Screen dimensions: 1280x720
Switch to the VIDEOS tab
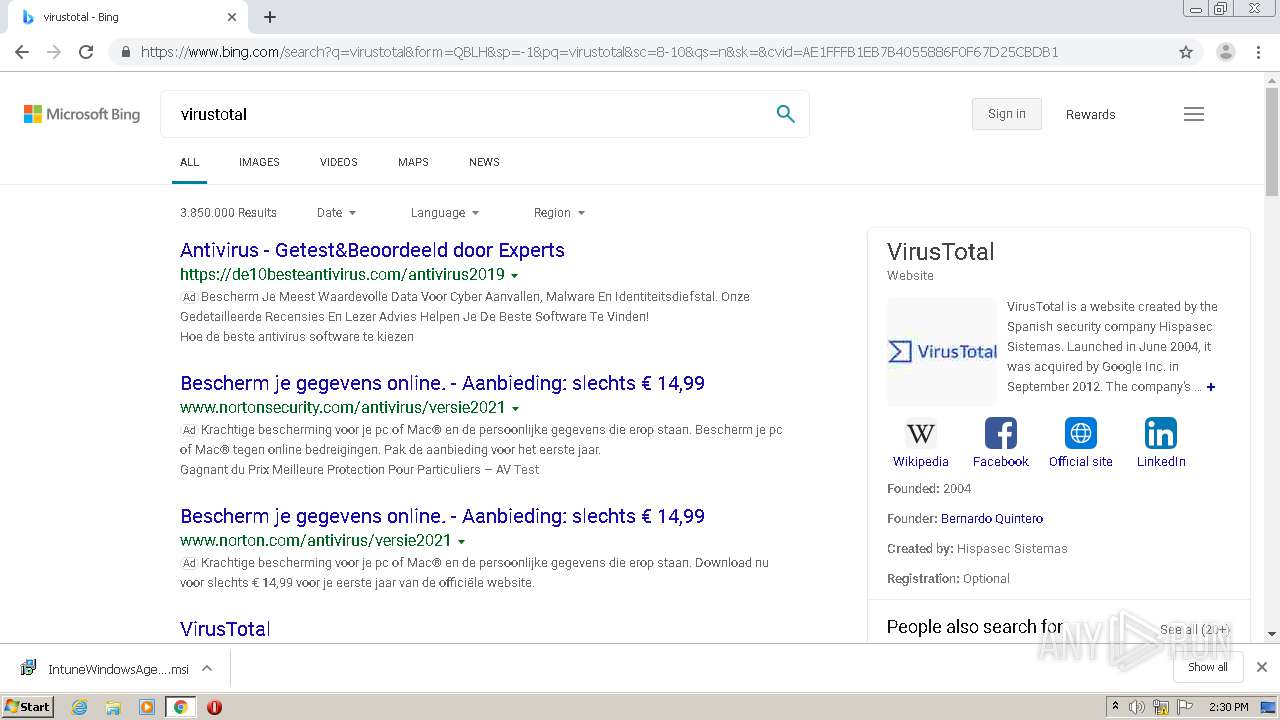click(x=339, y=162)
